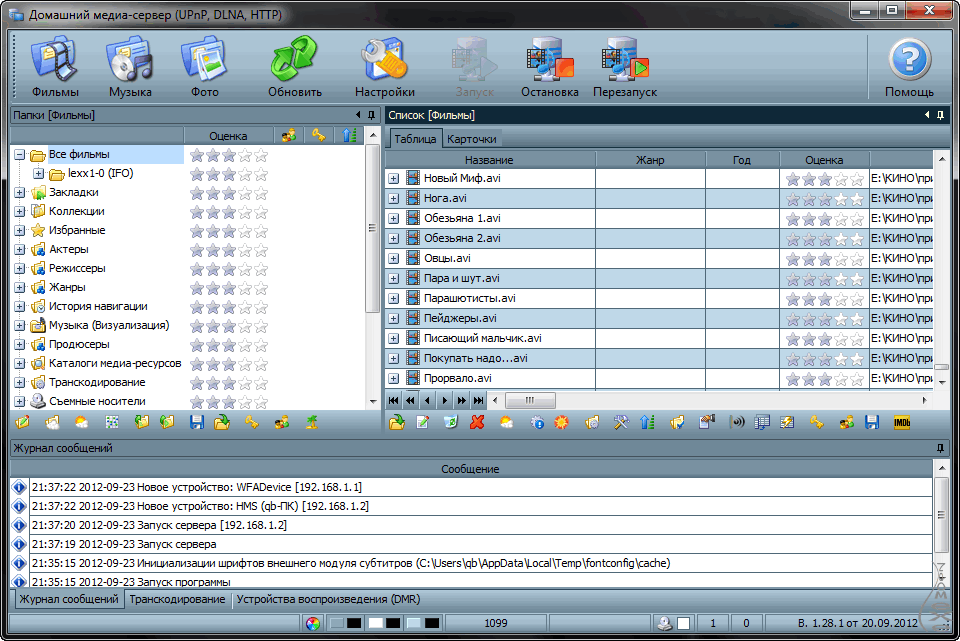Click the color wheel icon in status bar
The height and width of the screenshot is (641, 960).
[313, 624]
